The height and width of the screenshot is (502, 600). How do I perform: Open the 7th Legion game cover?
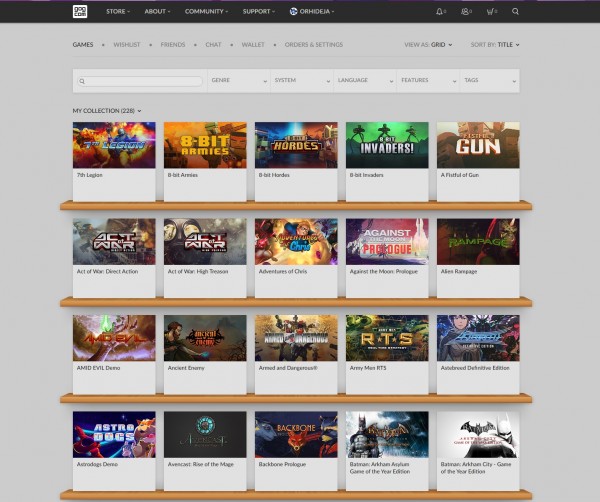click(114, 145)
